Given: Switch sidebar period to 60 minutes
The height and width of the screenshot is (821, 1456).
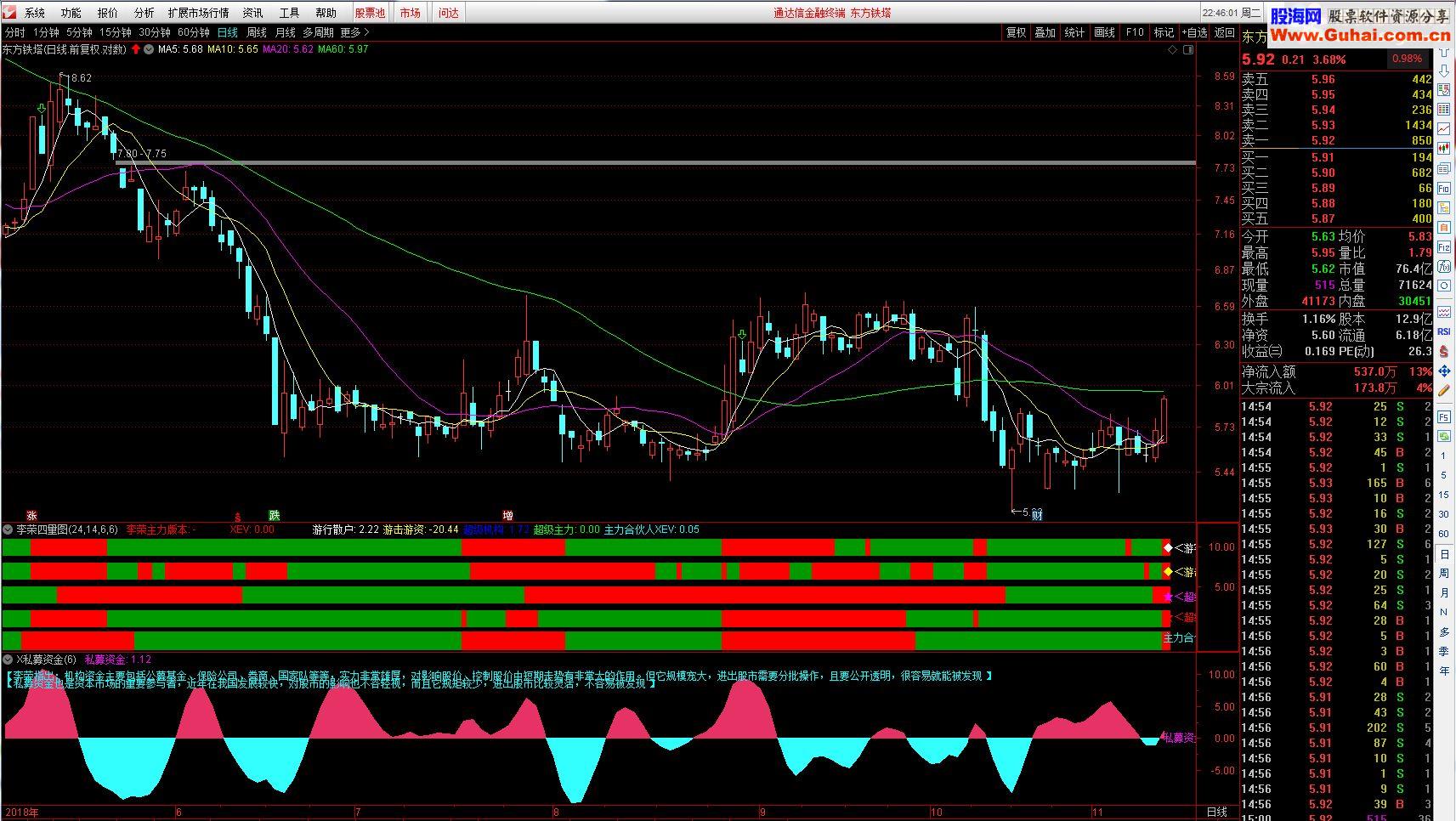Looking at the screenshot, I should [x=1443, y=534].
